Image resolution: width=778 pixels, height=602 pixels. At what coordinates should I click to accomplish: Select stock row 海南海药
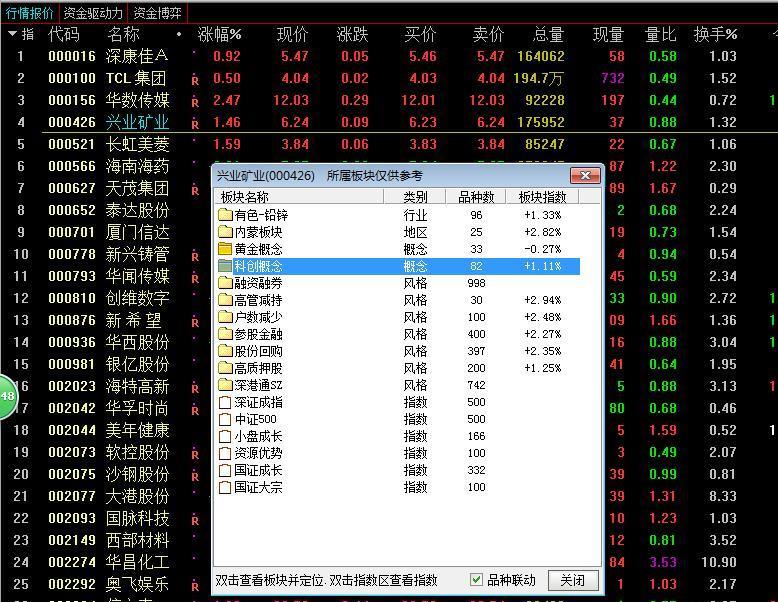[x=137, y=166]
